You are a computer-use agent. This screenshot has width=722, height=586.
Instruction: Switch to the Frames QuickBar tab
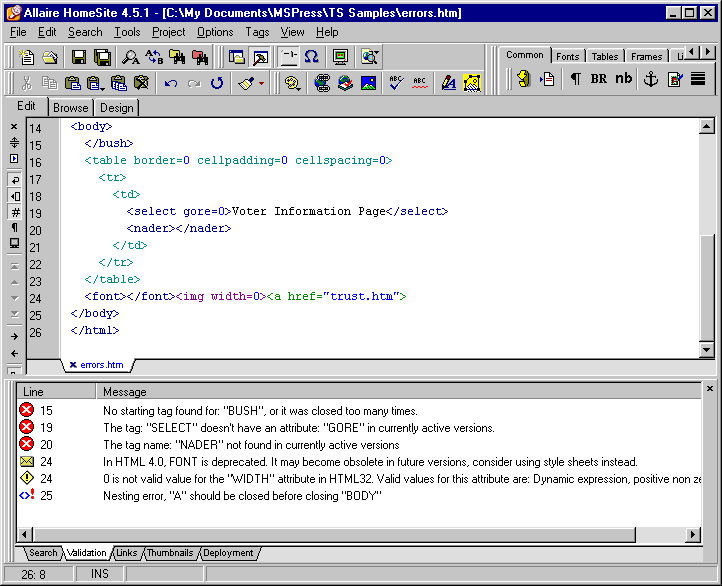646,56
